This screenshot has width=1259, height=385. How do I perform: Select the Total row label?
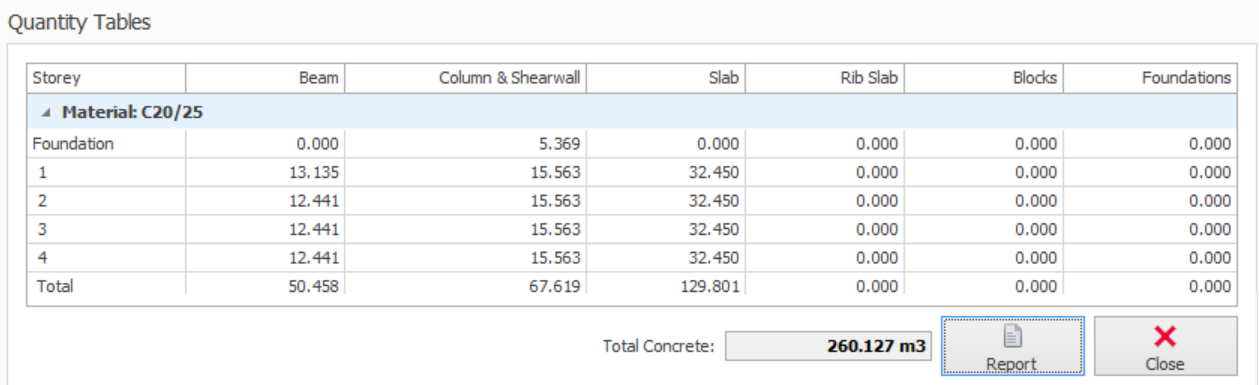(x=55, y=286)
